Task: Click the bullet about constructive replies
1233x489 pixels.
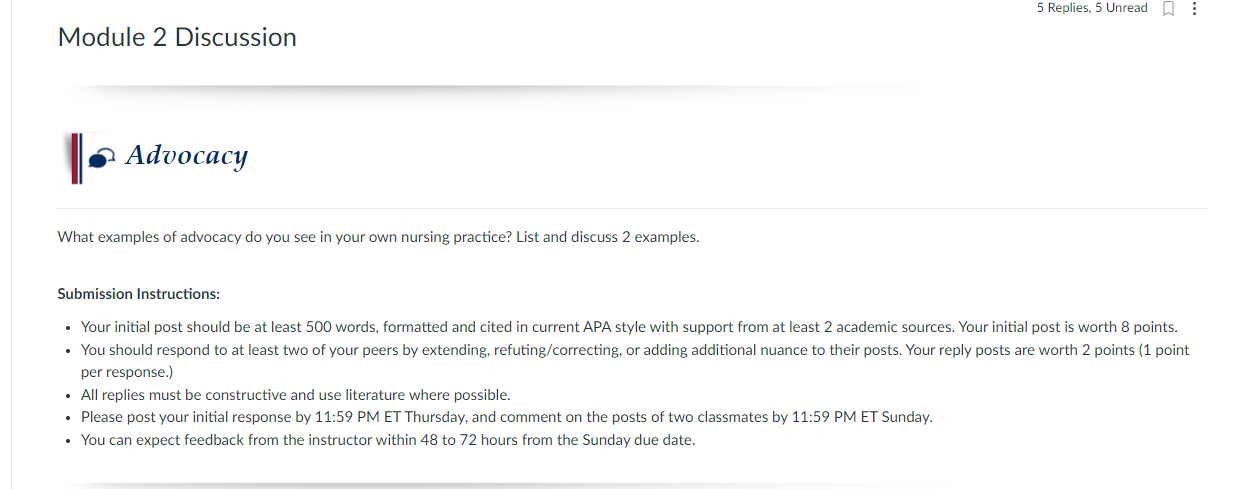Action: tap(296, 395)
